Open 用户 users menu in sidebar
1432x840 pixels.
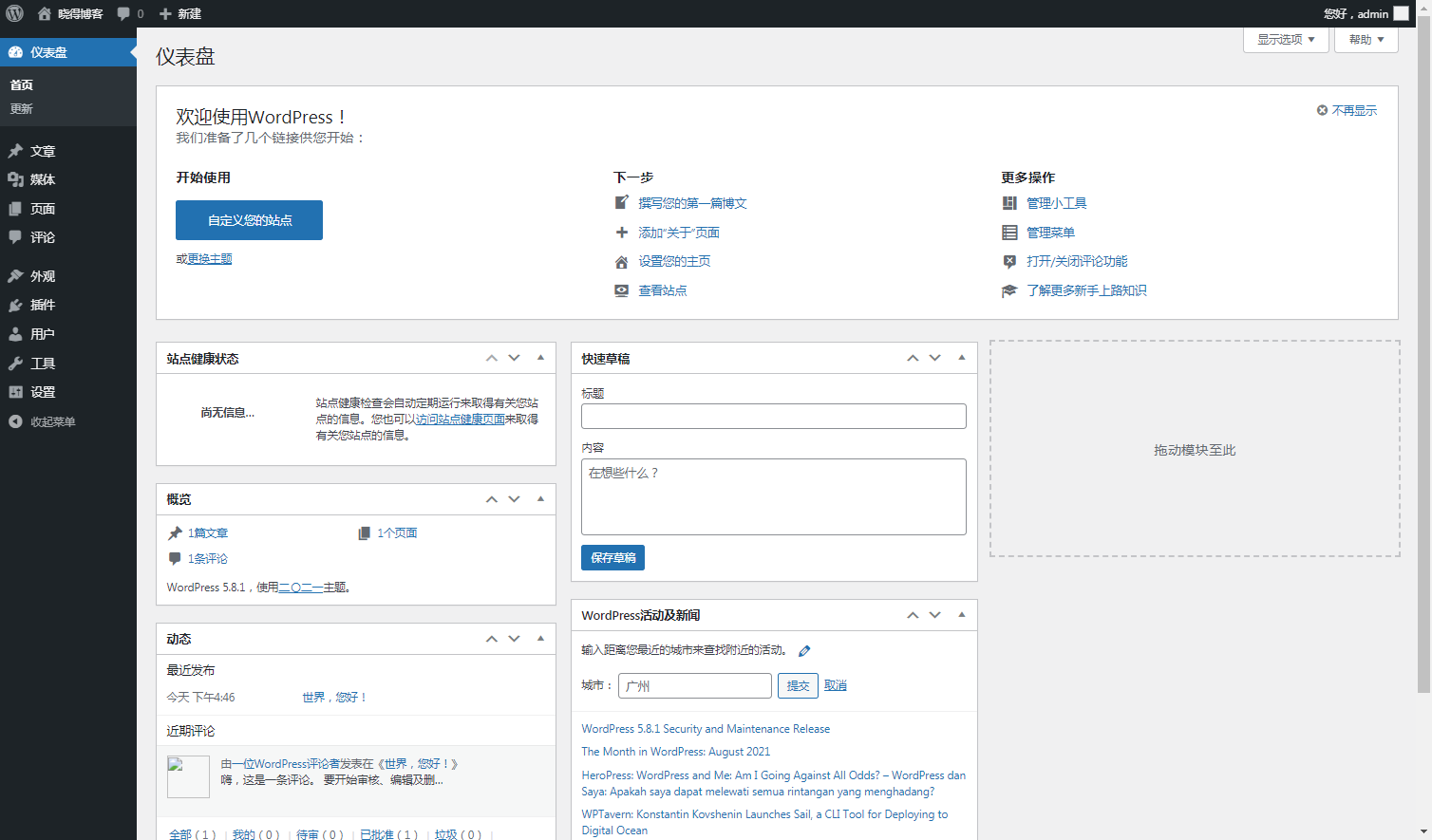click(x=68, y=334)
